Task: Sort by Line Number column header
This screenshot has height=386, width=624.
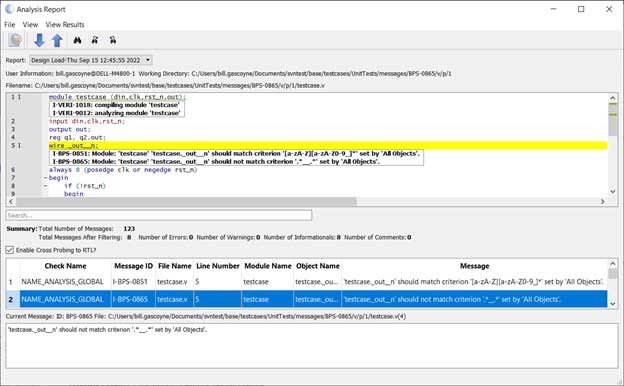Action: click(x=218, y=266)
